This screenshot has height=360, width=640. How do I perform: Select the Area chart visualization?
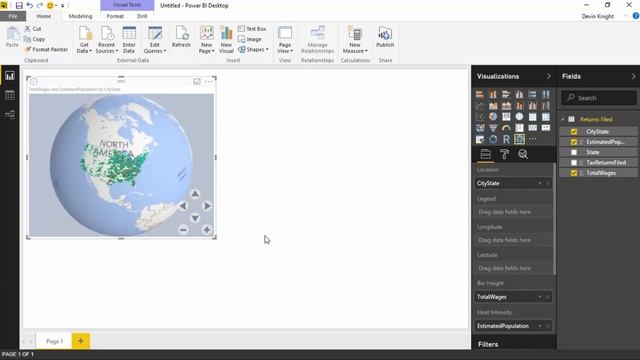493,106
